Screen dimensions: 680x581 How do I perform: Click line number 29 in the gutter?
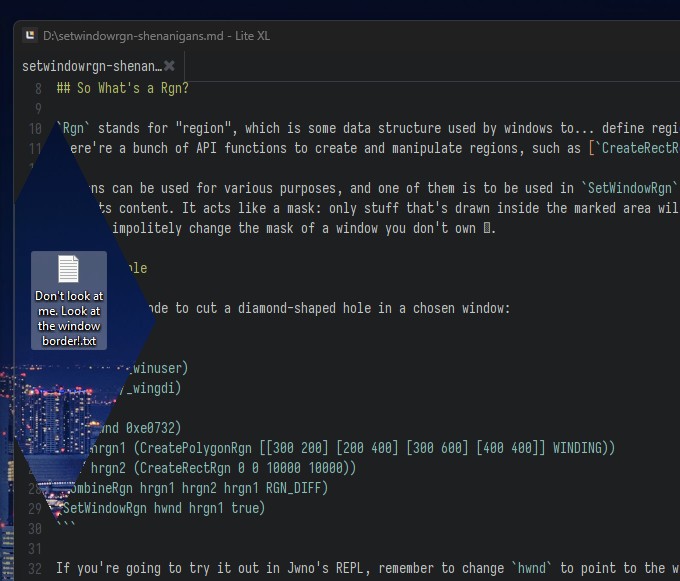point(35,508)
